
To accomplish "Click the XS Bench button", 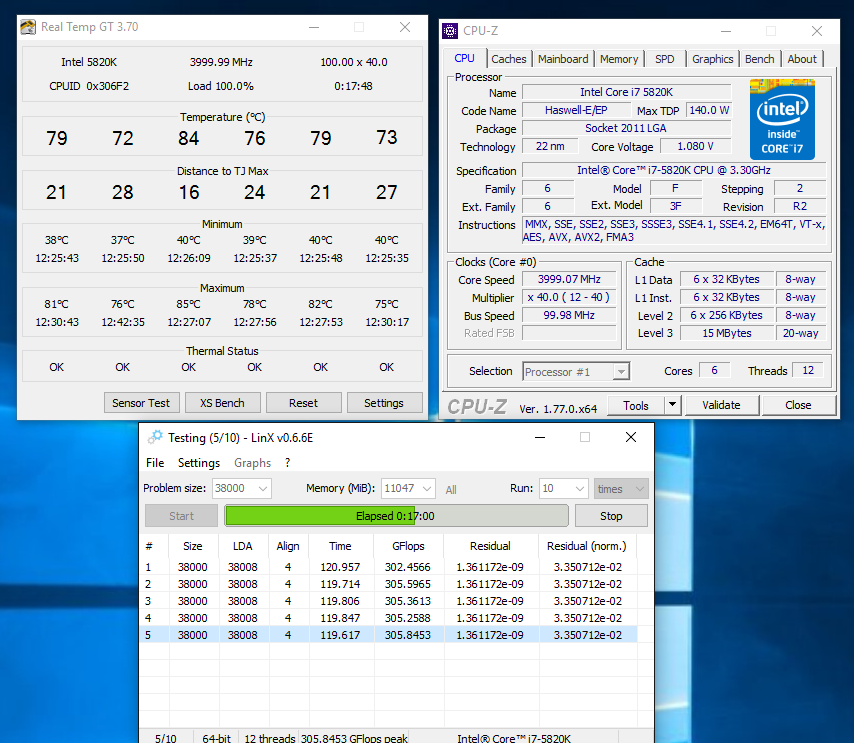I will click(222, 403).
